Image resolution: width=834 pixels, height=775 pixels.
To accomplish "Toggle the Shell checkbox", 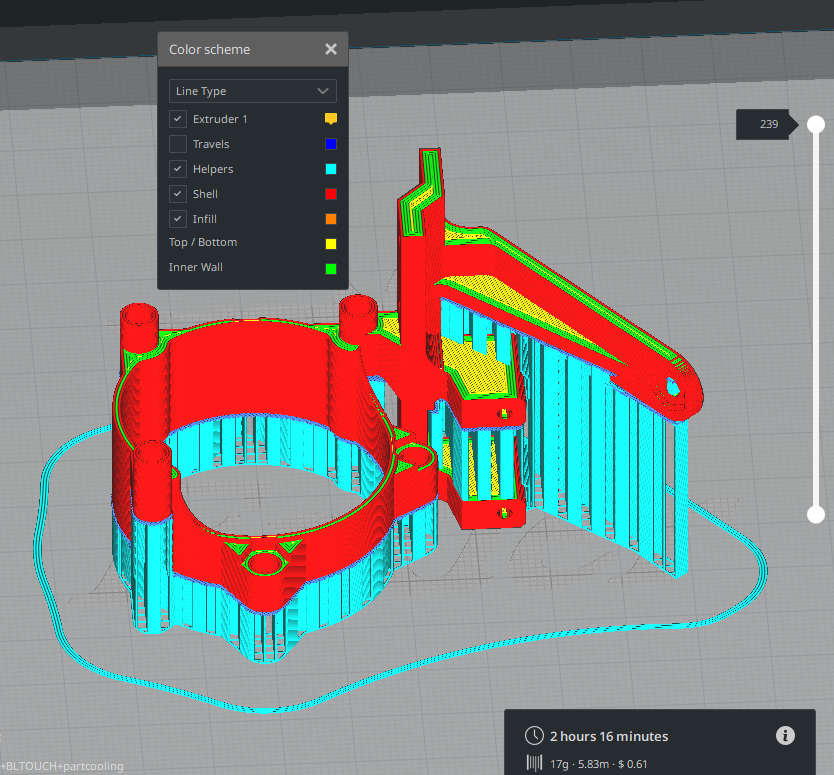I will pos(178,194).
